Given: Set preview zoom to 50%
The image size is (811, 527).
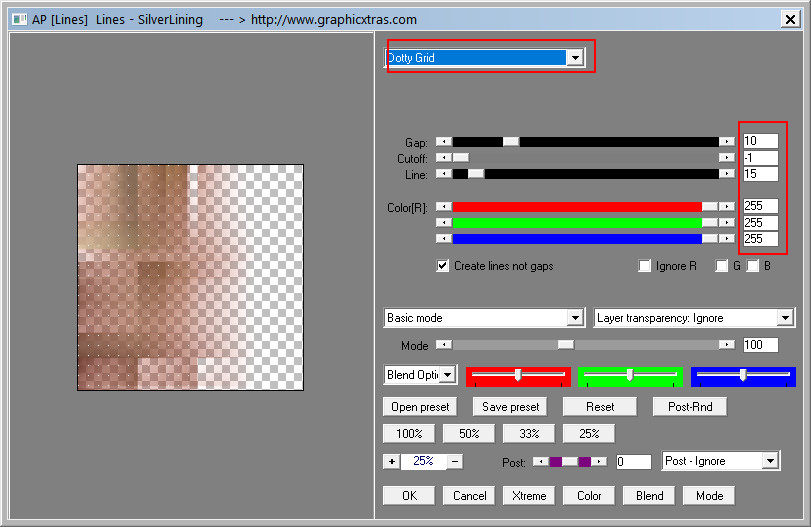Looking at the screenshot, I should tap(469, 434).
